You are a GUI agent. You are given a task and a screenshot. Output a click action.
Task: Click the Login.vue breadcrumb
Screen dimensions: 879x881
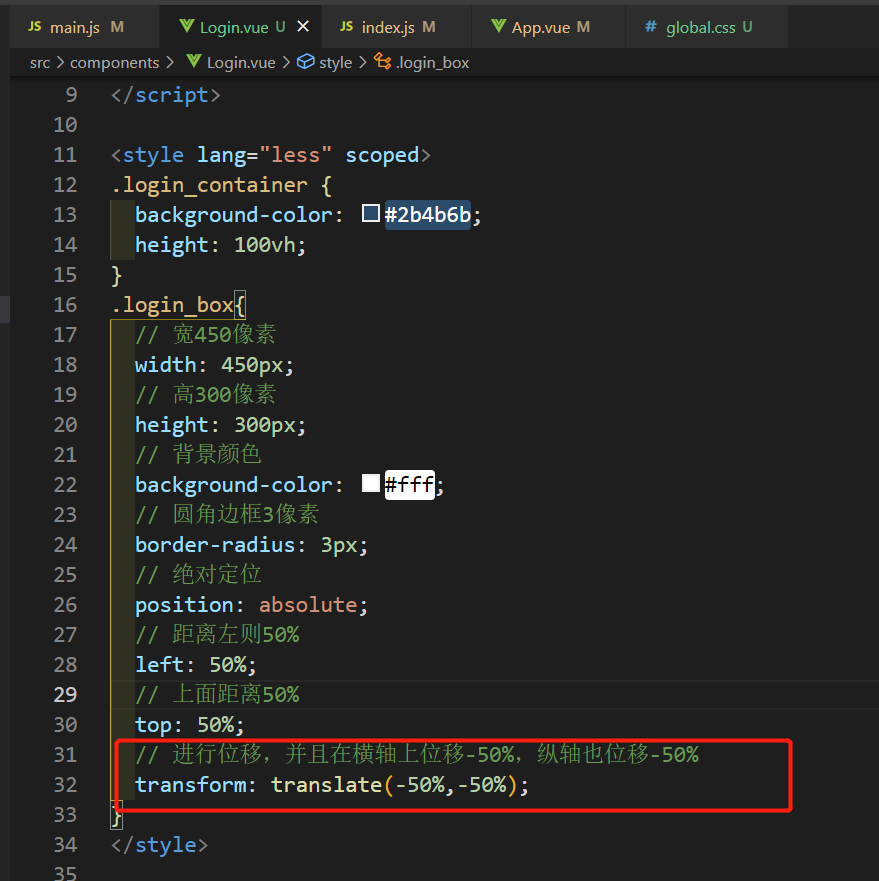[241, 62]
